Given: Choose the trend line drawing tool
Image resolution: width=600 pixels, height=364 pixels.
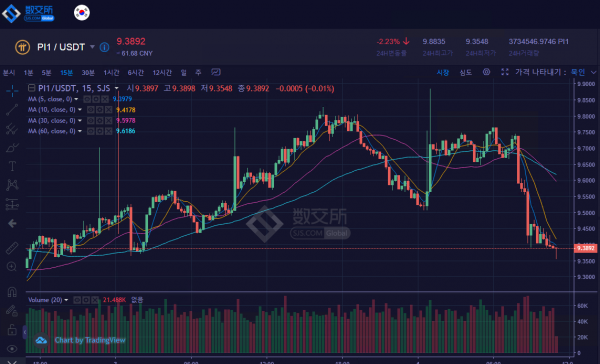Looking at the screenshot, I should 12,109.
